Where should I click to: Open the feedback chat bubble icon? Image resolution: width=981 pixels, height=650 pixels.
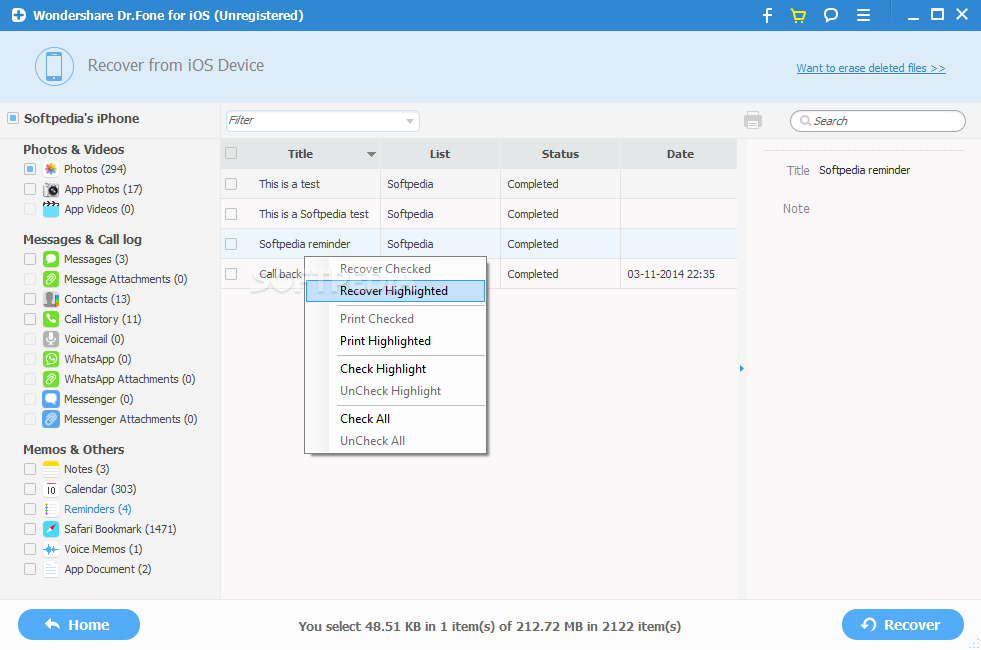[x=830, y=15]
